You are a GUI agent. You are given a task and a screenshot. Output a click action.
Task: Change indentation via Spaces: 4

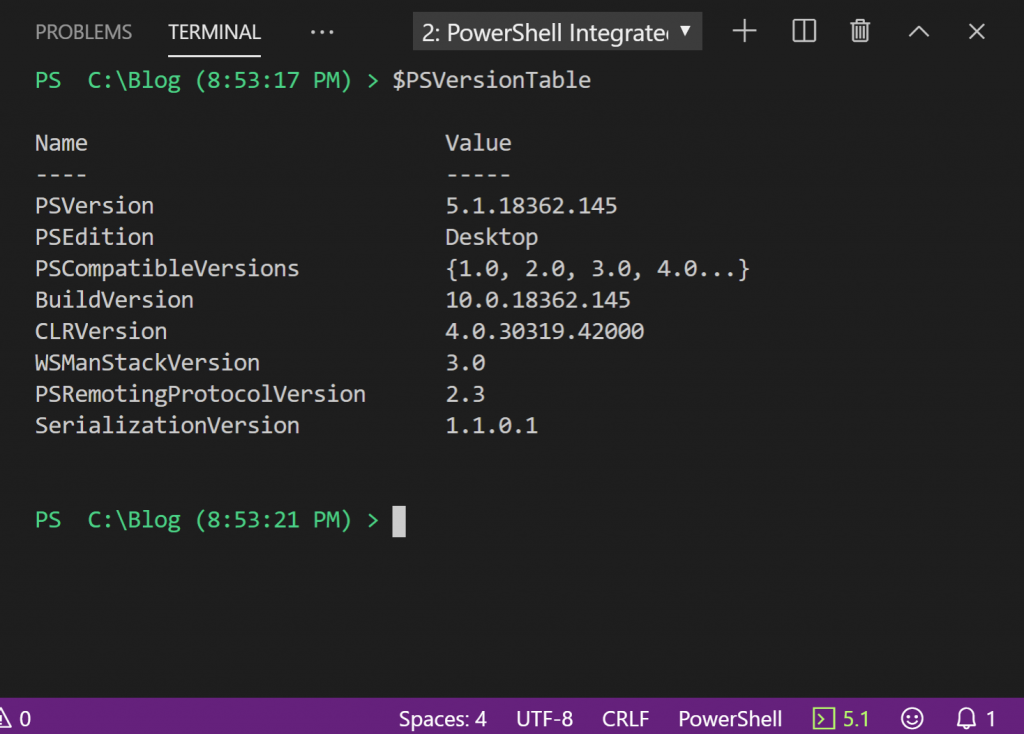pos(442,718)
